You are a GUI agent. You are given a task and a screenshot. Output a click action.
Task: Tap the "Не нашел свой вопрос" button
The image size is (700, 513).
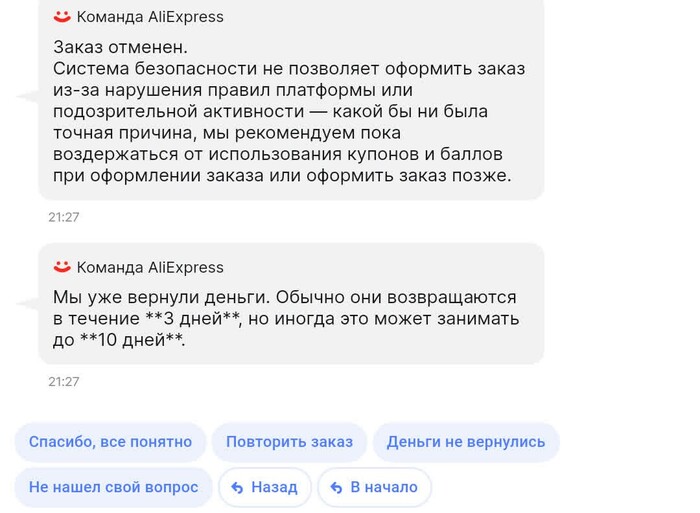[x=113, y=488]
